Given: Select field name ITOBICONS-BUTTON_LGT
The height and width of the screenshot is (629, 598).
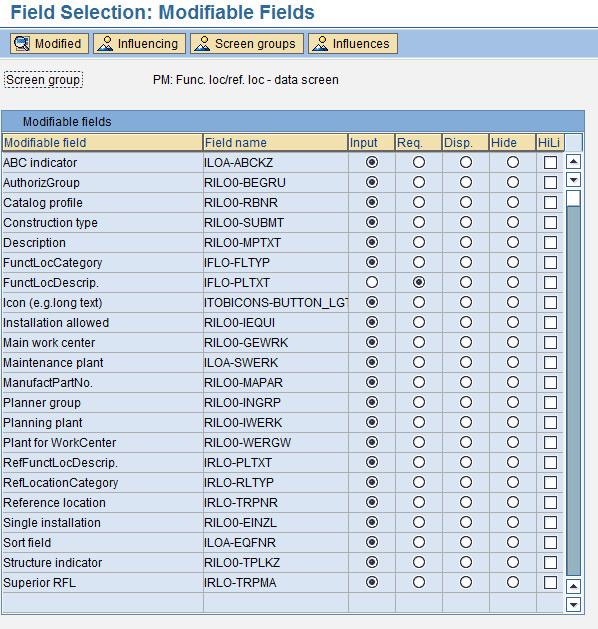Looking at the screenshot, I should (x=276, y=302).
